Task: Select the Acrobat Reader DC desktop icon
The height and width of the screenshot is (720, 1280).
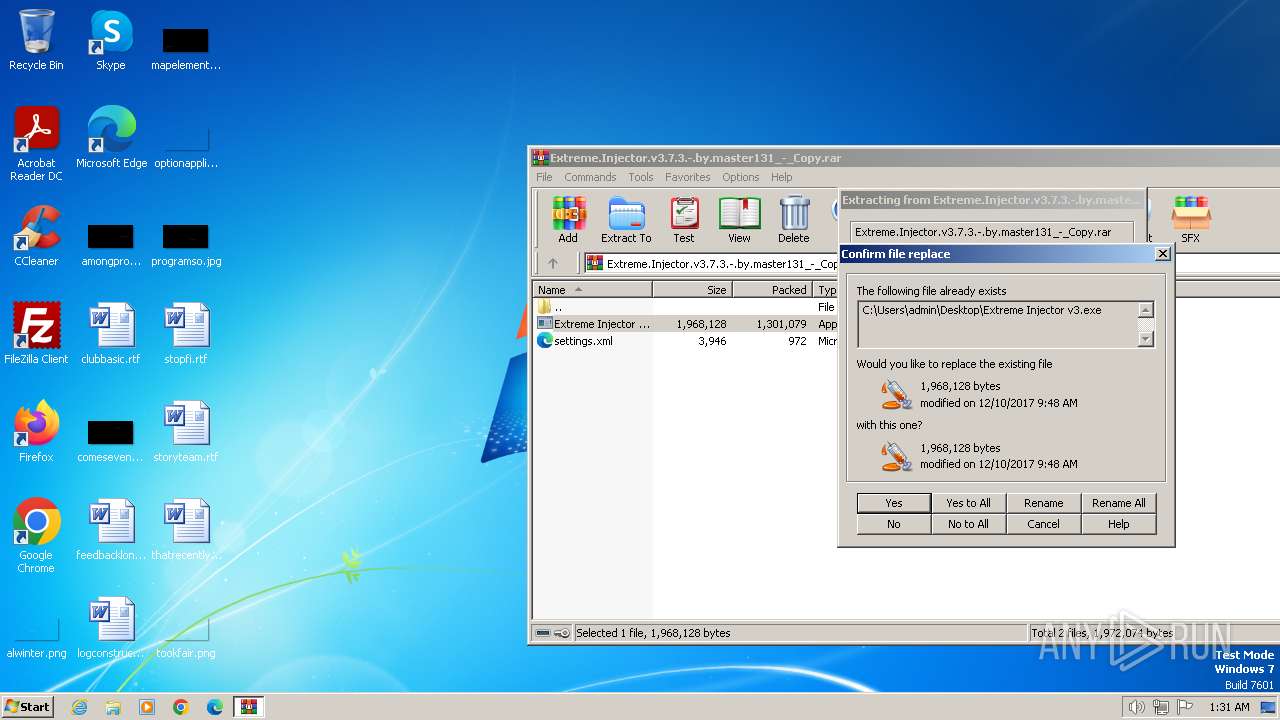Action: tap(36, 144)
